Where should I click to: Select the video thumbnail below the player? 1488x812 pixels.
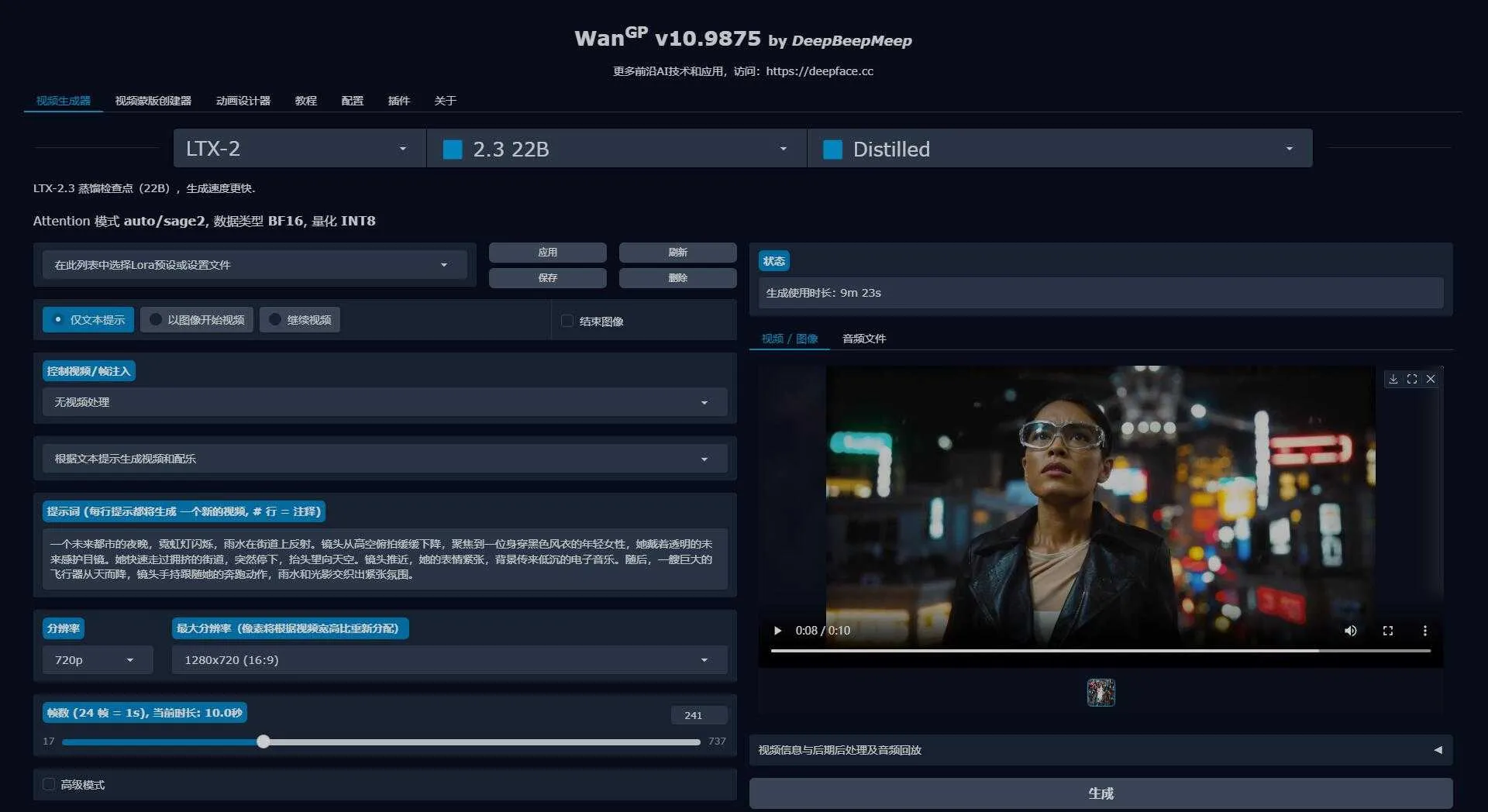point(1100,692)
